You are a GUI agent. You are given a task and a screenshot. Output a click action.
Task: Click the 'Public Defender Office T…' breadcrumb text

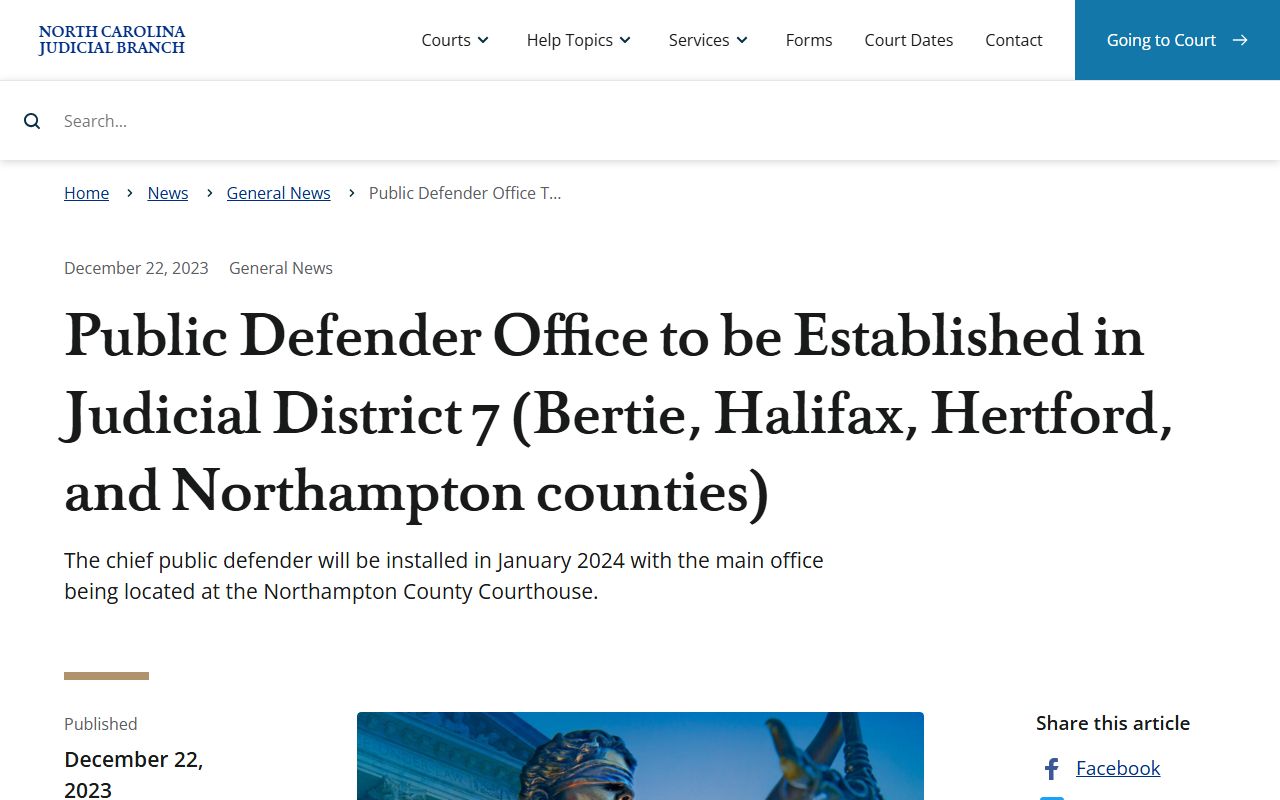[465, 193]
